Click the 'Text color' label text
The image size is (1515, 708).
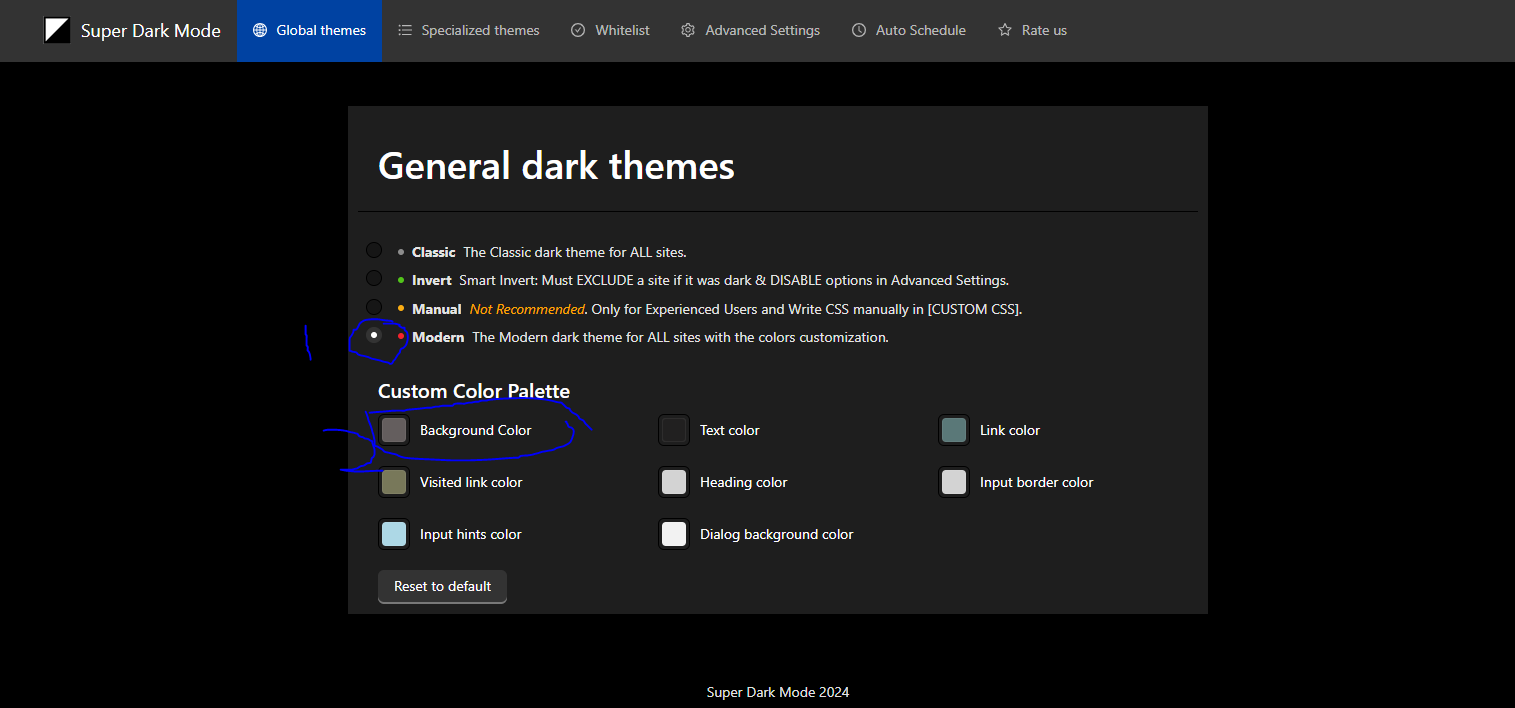(730, 430)
